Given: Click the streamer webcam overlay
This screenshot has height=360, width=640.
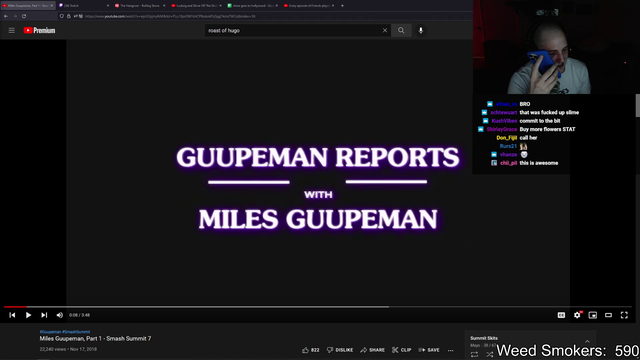Looking at the screenshot, I should click(556, 47).
